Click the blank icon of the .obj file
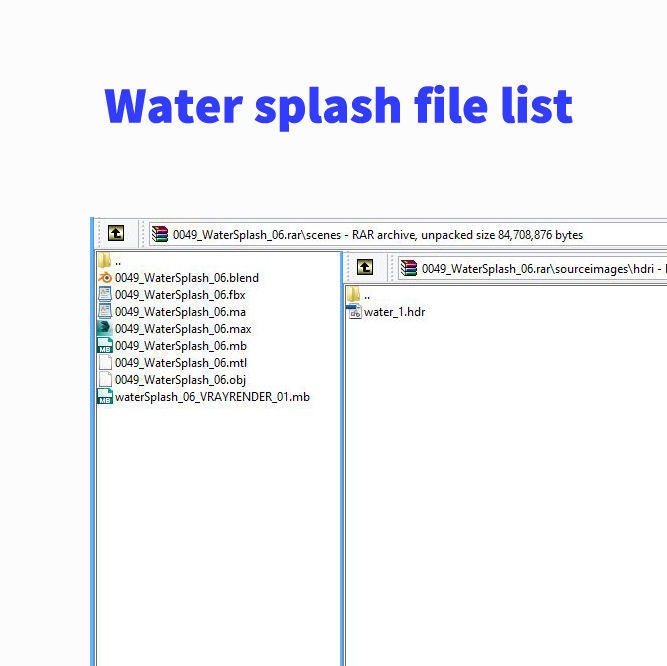 point(105,379)
